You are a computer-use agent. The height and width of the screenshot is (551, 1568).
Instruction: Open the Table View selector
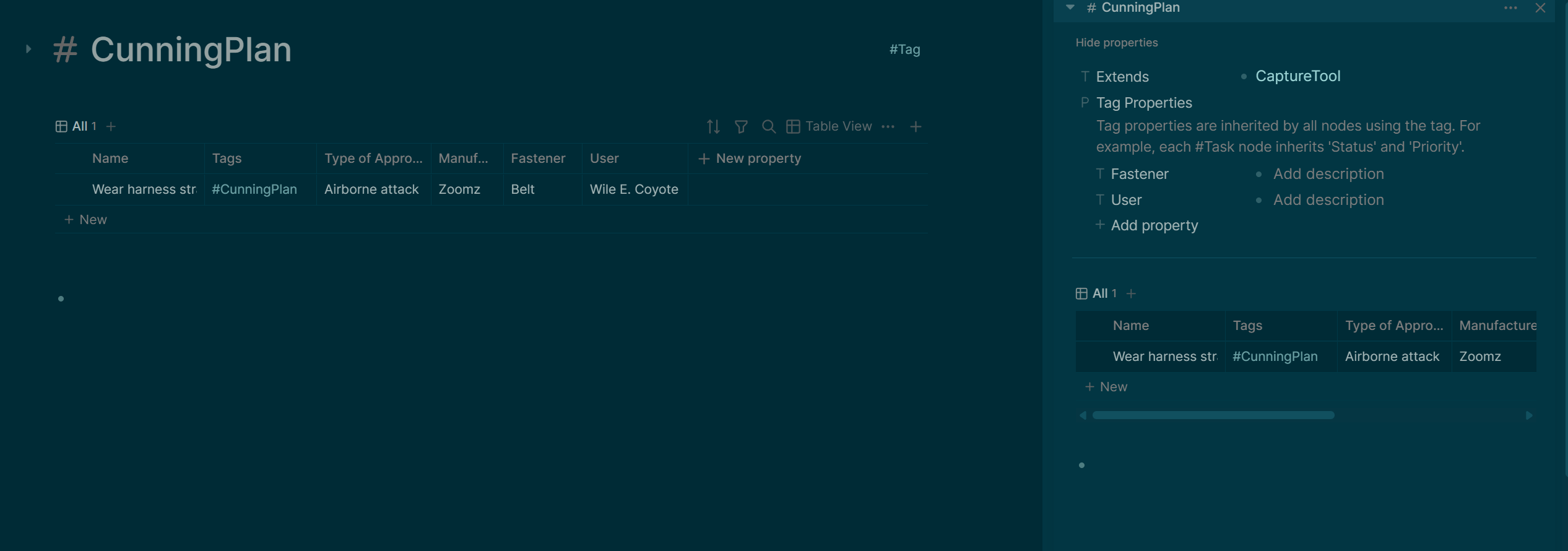click(829, 127)
